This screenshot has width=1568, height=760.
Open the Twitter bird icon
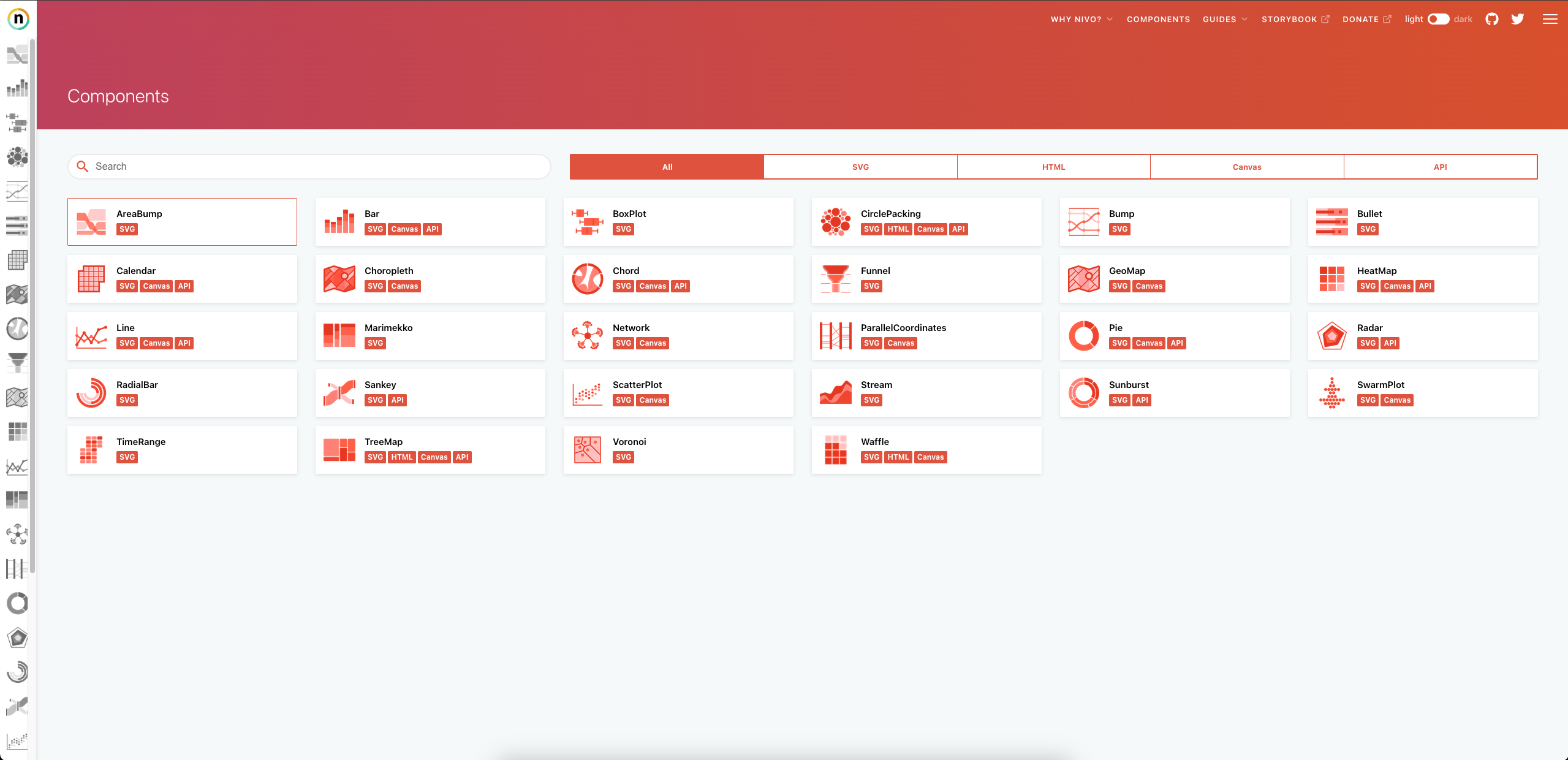click(x=1518, y=19)
